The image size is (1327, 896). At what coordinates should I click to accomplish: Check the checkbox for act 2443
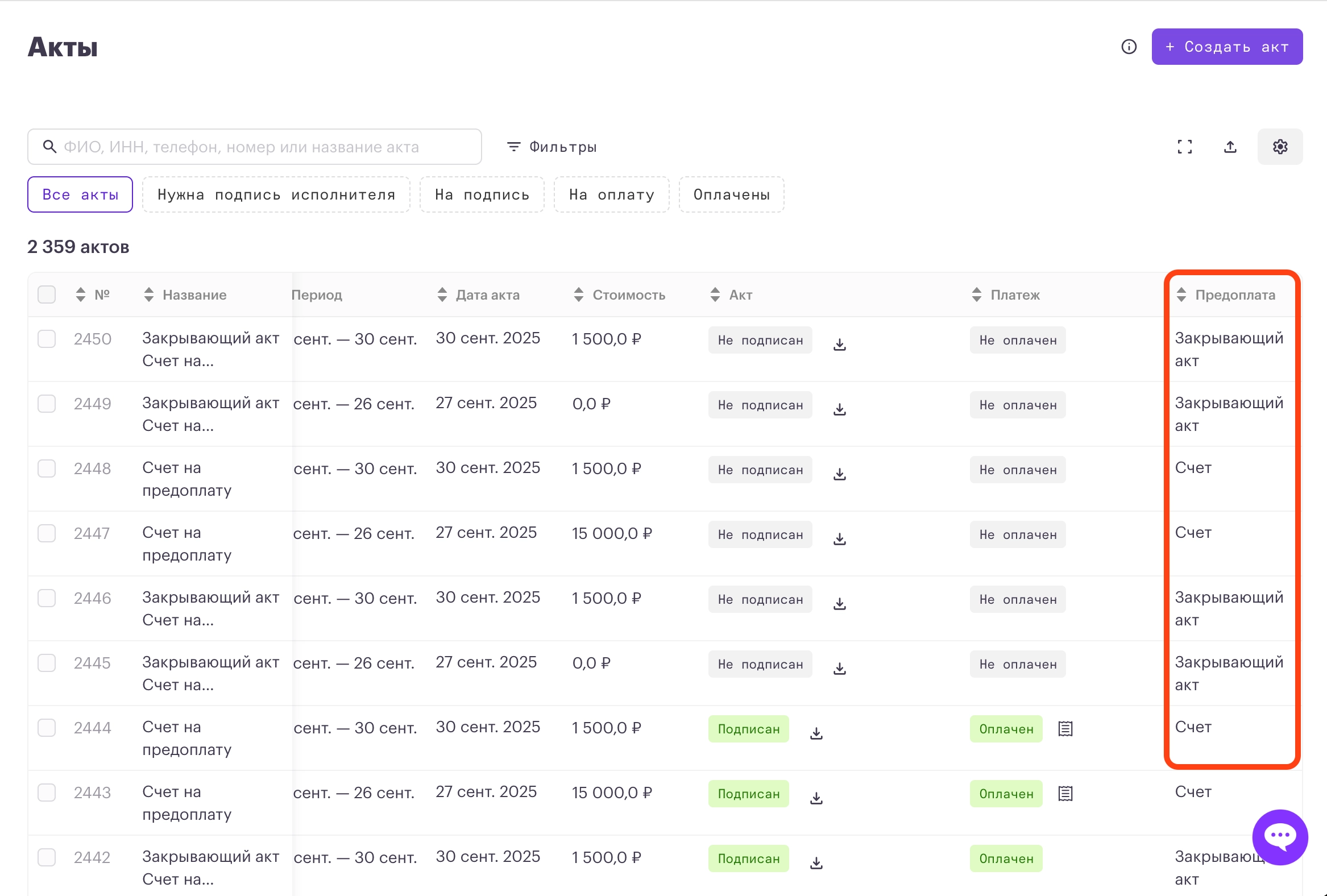coord(47,793)
